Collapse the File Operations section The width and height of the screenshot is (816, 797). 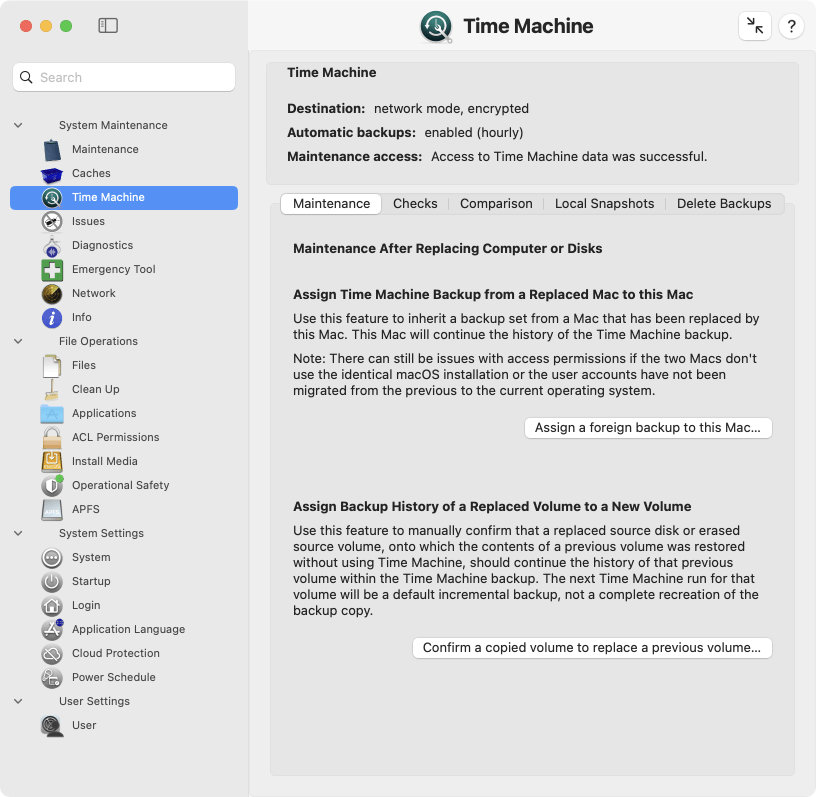[x=18, y=341]
